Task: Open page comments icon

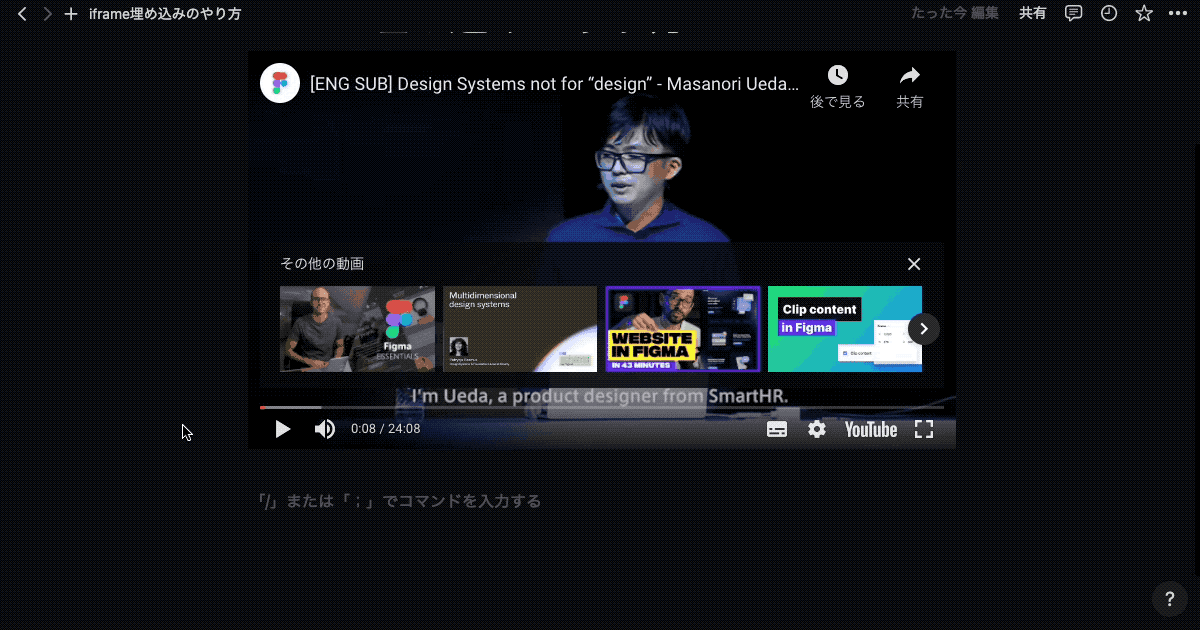Action: 1073,14
